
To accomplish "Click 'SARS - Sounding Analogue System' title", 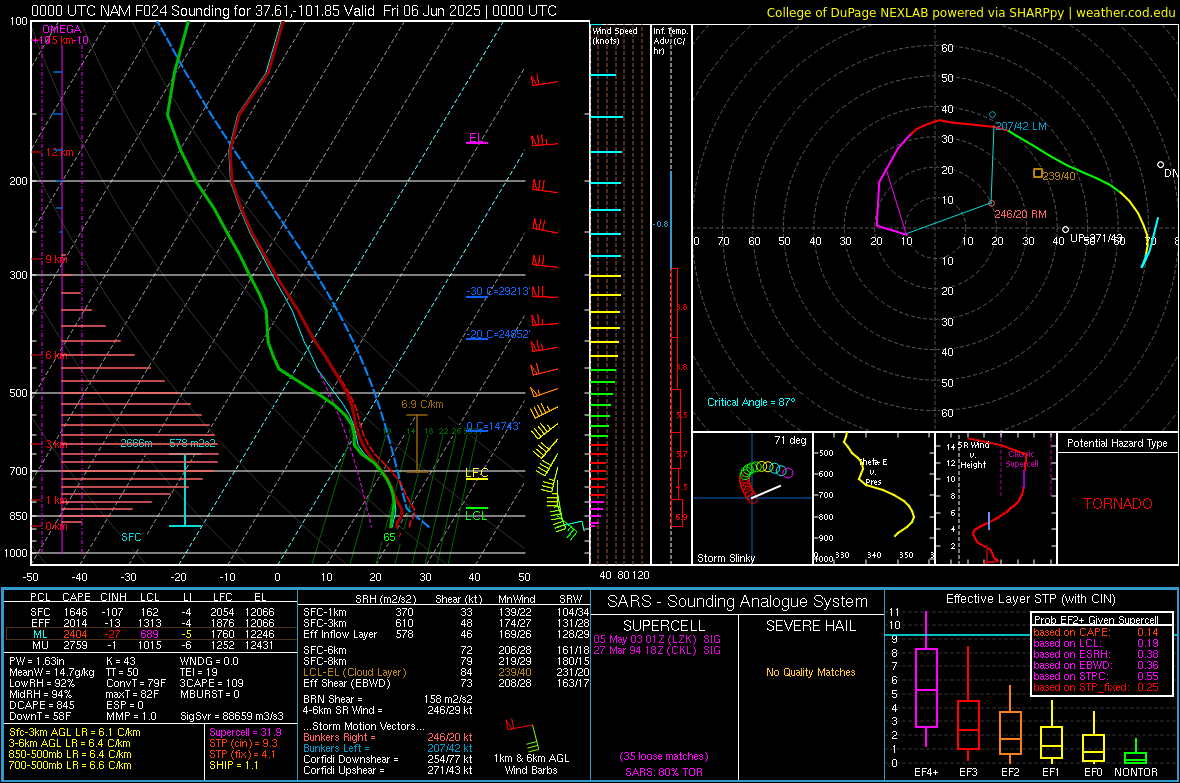I will coord(738,602).
